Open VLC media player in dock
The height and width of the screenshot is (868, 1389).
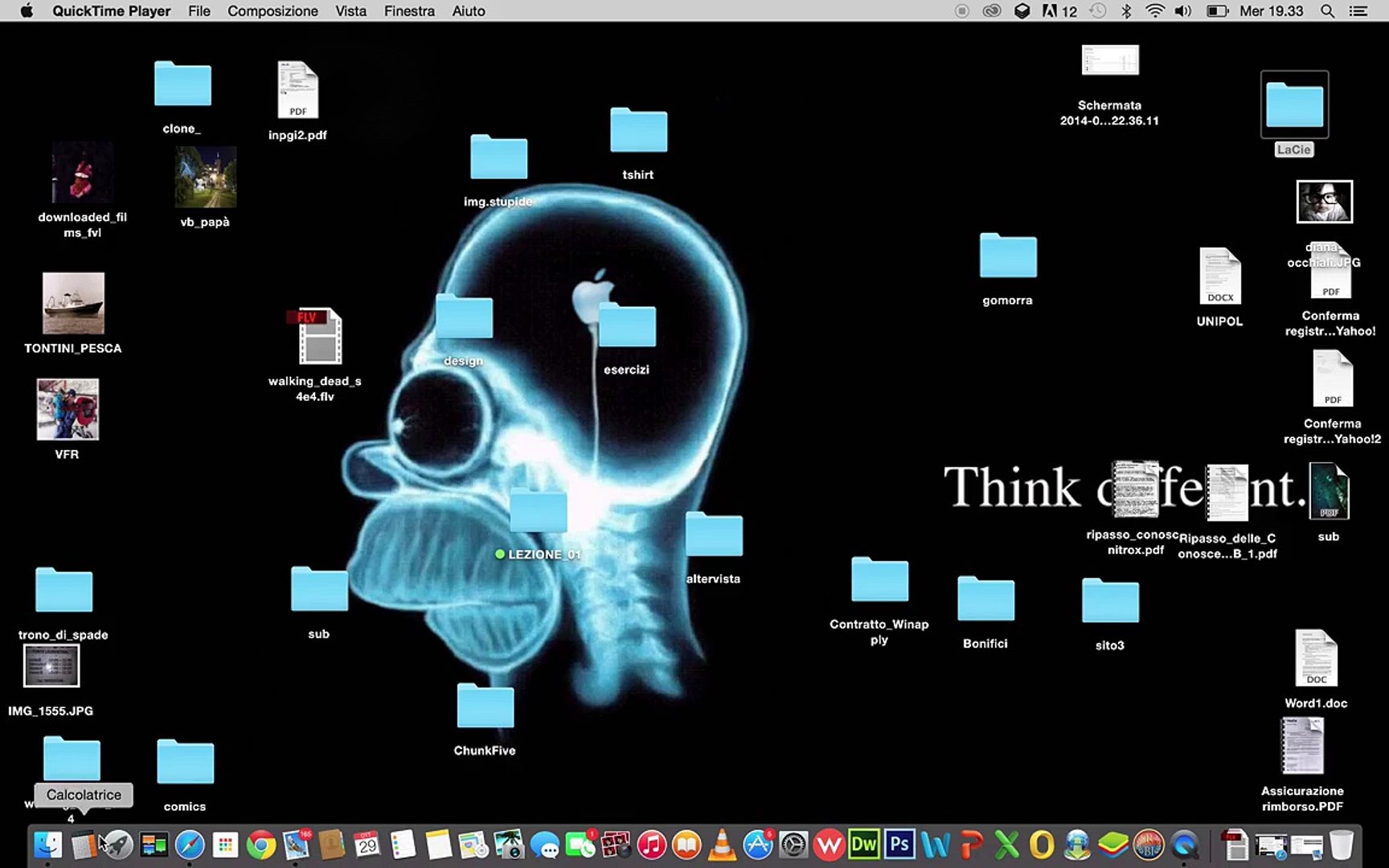(722, 845)
